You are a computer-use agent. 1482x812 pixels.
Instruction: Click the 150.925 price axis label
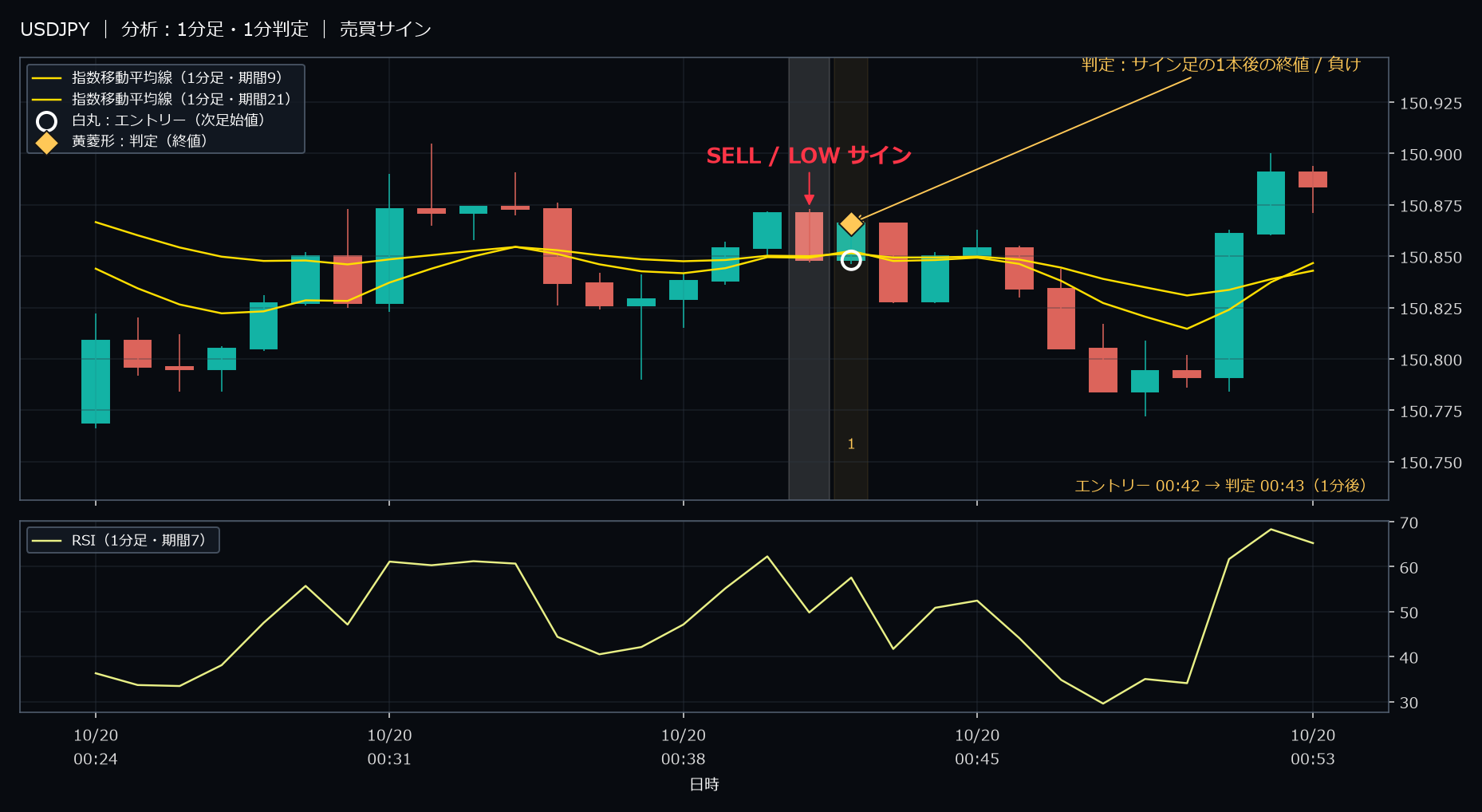pyautogui.click(x=1431, y=104)
